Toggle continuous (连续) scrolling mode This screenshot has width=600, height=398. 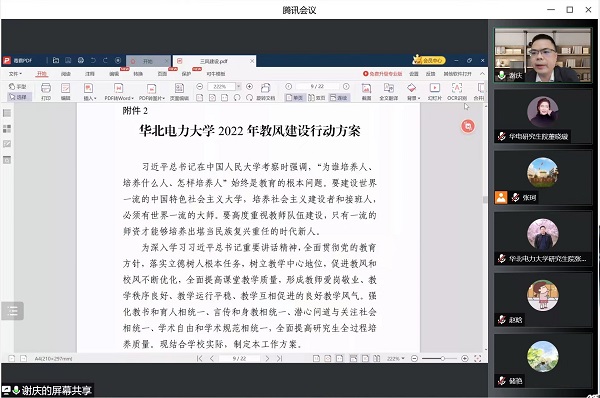point(338,98)
